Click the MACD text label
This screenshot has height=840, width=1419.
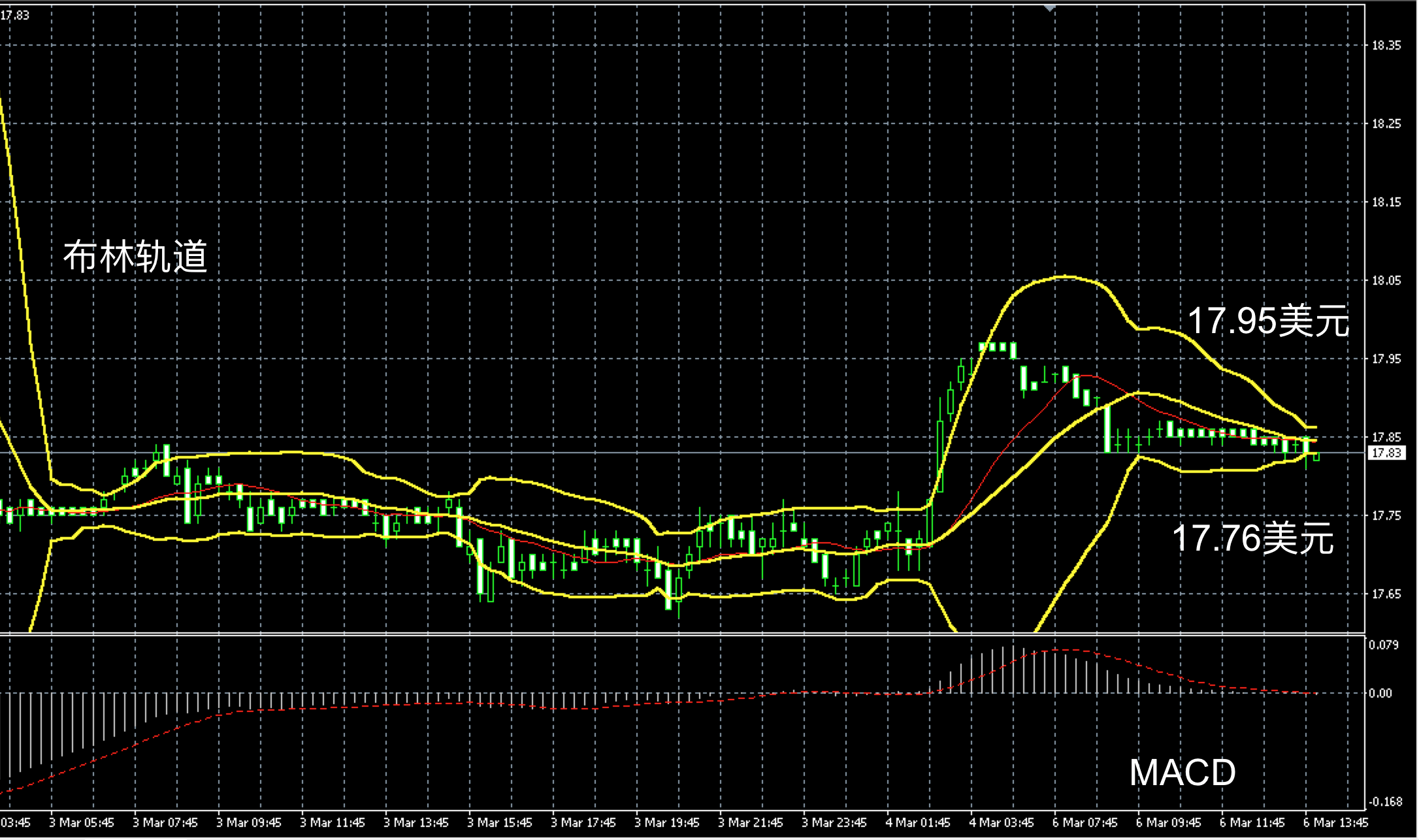1182,773
